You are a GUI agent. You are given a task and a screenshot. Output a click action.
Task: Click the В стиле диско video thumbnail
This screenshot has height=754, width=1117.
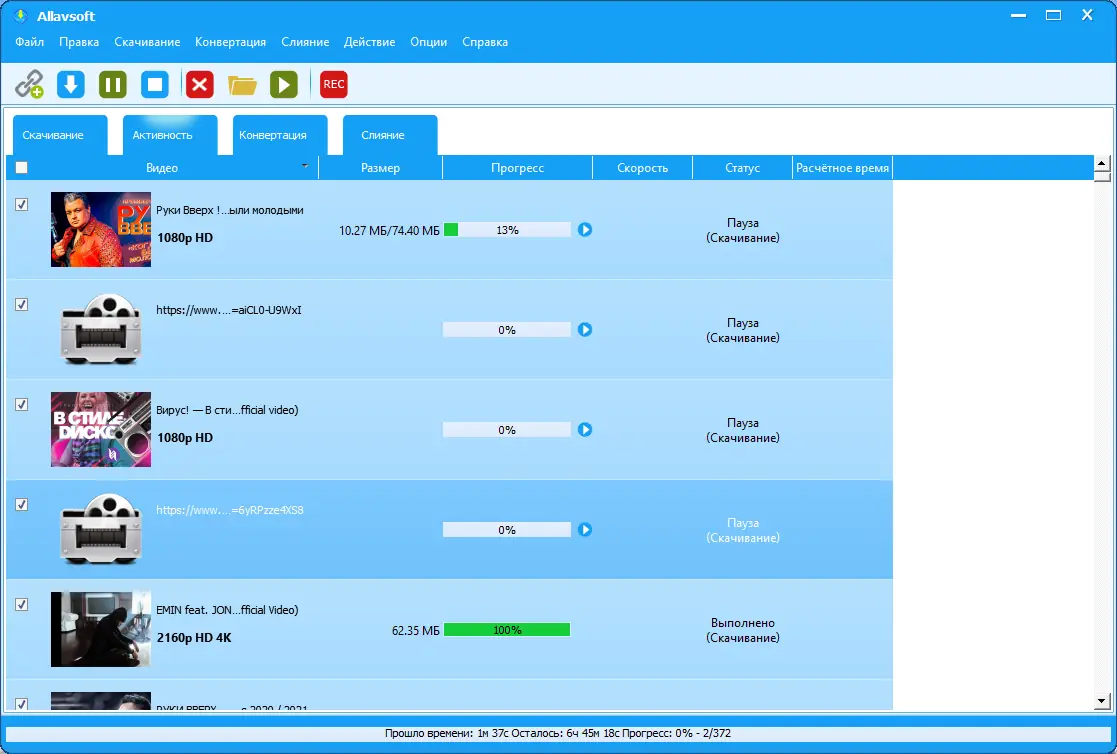(x=100, y=430)
